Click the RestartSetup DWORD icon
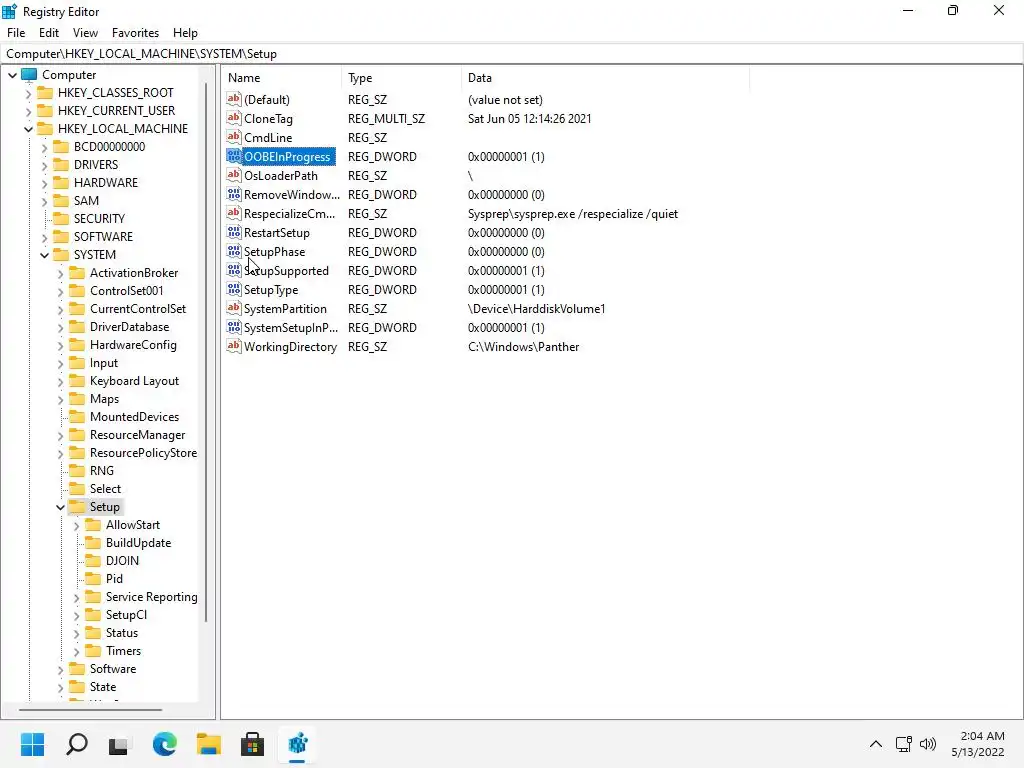Image resolution: width=1024 pixels, height=768 pixels. click(234, 232)
